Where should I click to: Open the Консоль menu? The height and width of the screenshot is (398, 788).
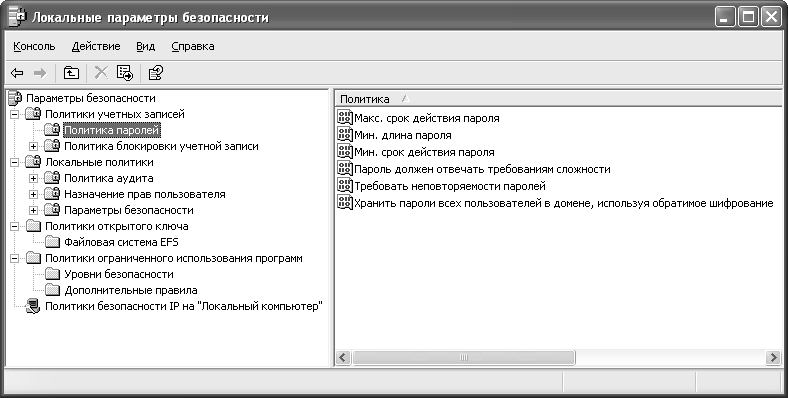(x=34, y=46)
